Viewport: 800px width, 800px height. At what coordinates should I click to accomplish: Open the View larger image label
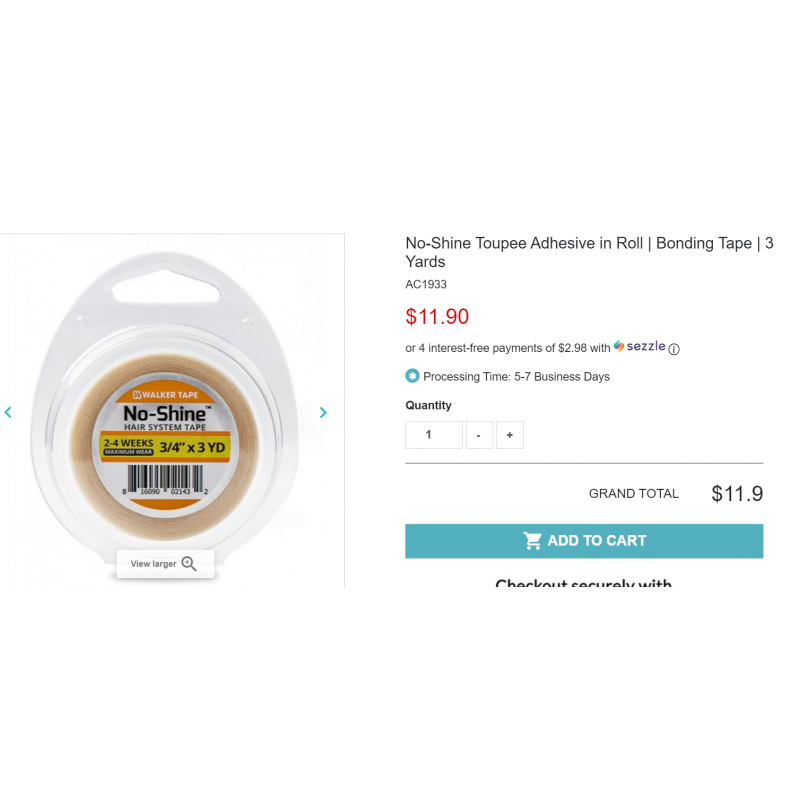pos(153,564)
